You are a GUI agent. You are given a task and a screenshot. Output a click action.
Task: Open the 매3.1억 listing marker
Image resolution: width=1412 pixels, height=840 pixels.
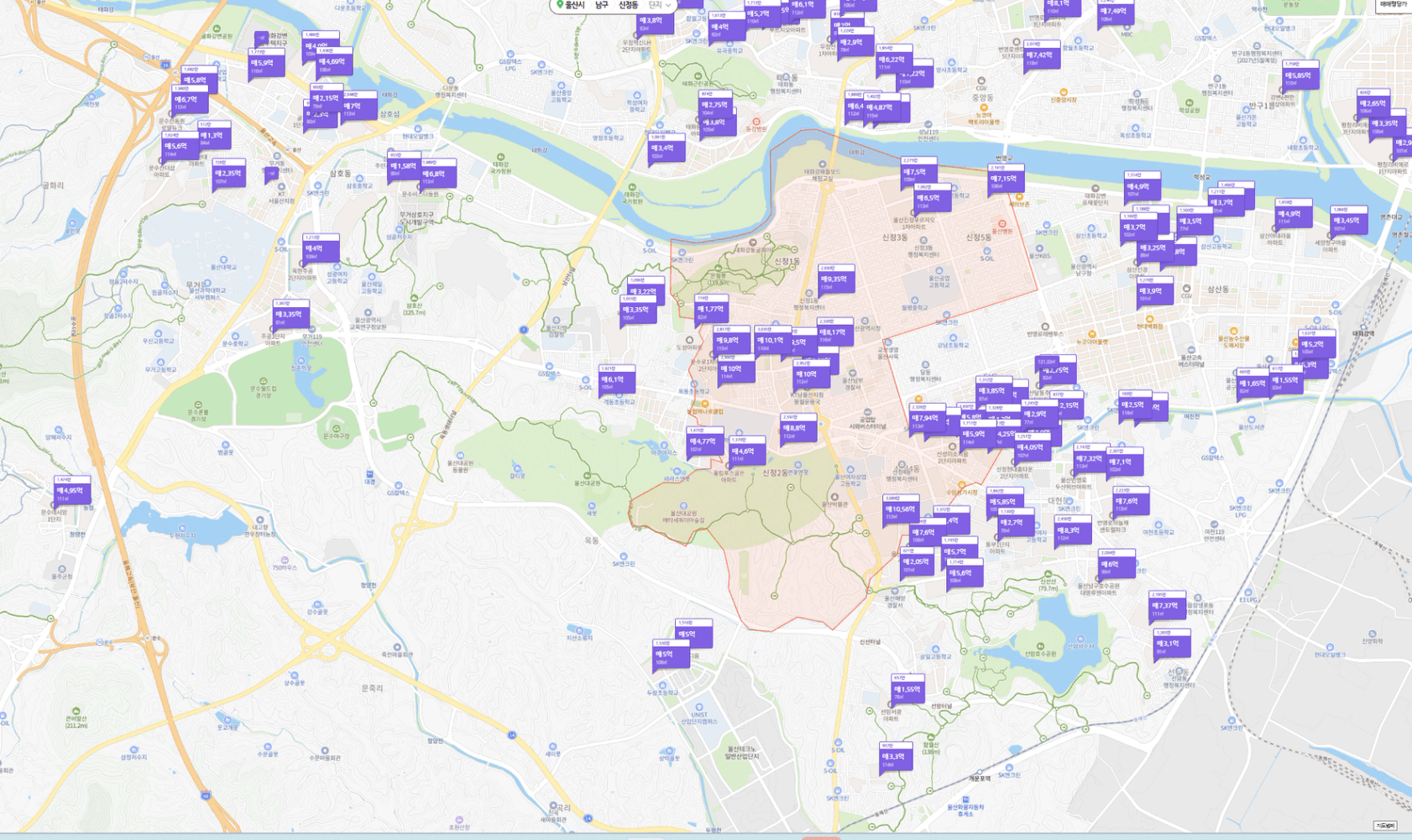click(1171, 644)
